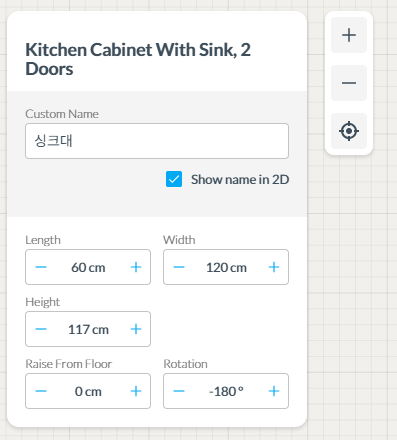This screenshot has width=397, height=440.
Task: Click the Show name in 2D label
Action: (240, 179)
